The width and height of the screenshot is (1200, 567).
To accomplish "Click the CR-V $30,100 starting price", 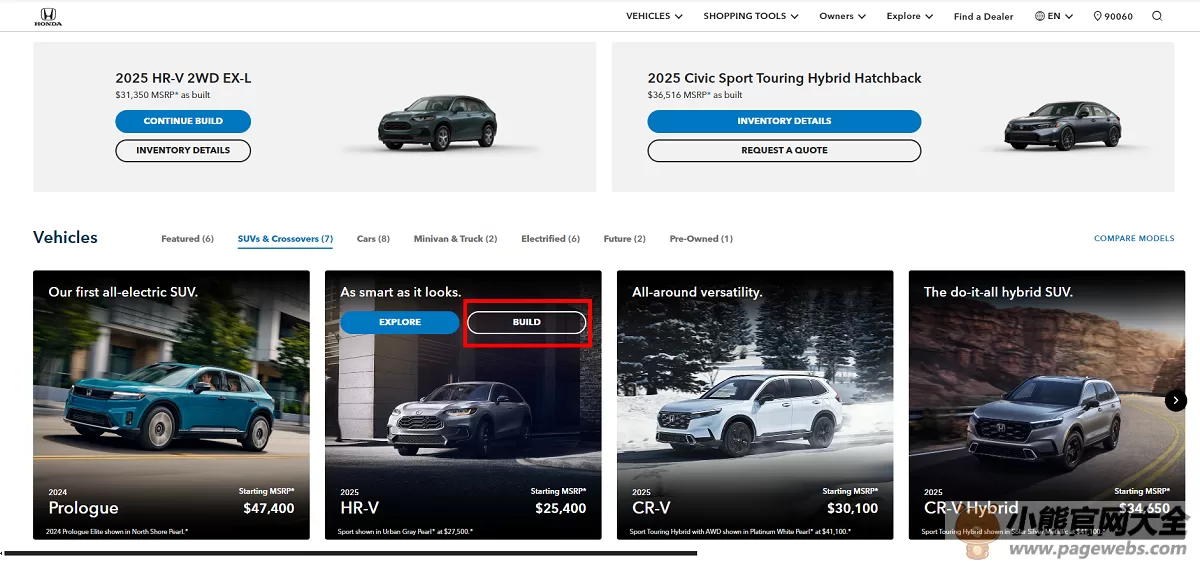I will point(852,508).
